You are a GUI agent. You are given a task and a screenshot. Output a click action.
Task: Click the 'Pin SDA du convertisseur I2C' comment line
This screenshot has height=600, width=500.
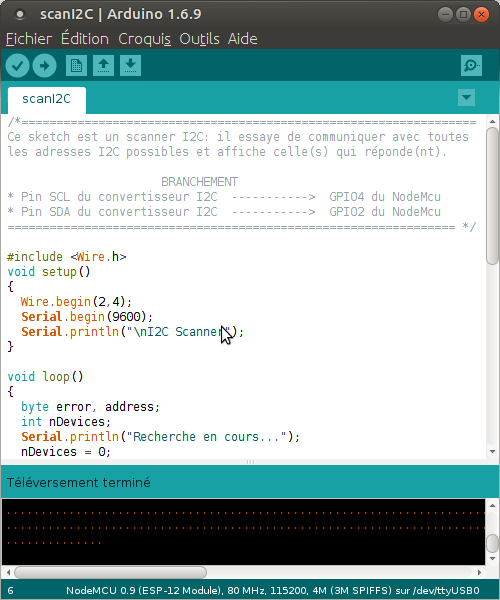click(224, 212)
